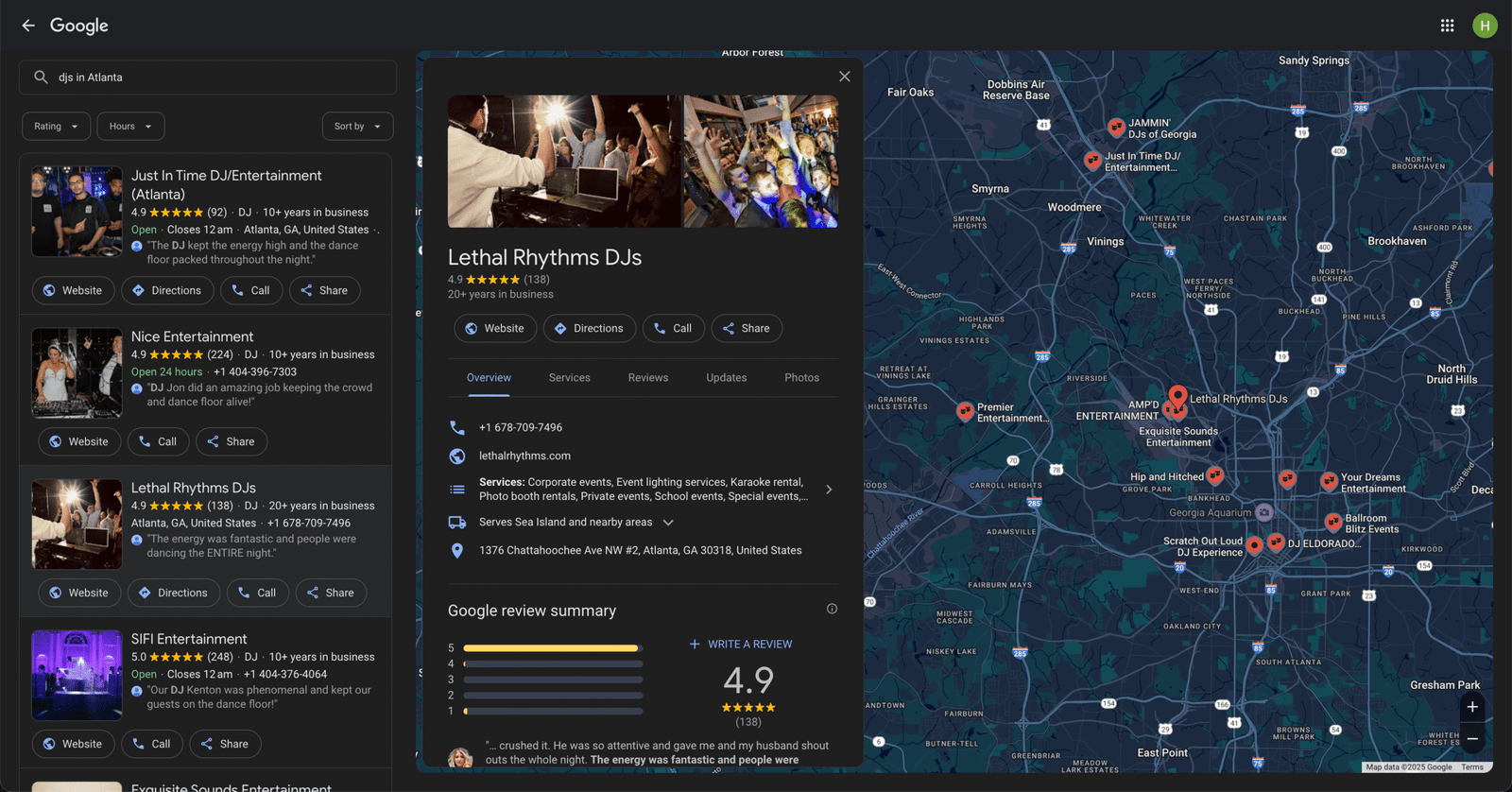Viewport: 1512px width, 792px height.
Task: Select the Premier Entertainment map pin
Action: pos(965,411)
